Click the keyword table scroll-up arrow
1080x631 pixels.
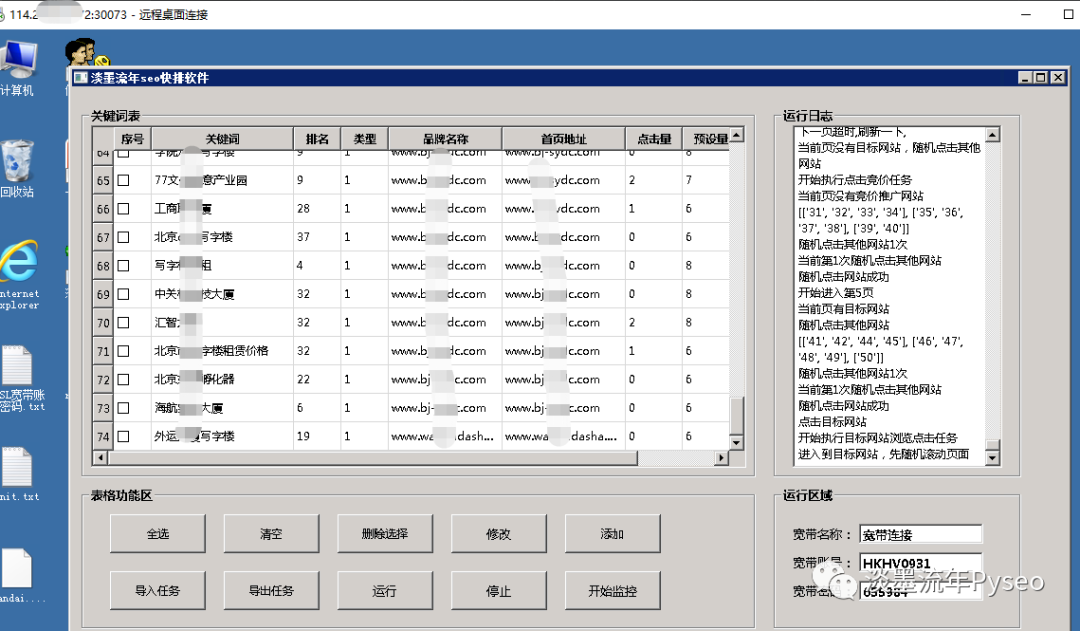coord(736,135)
